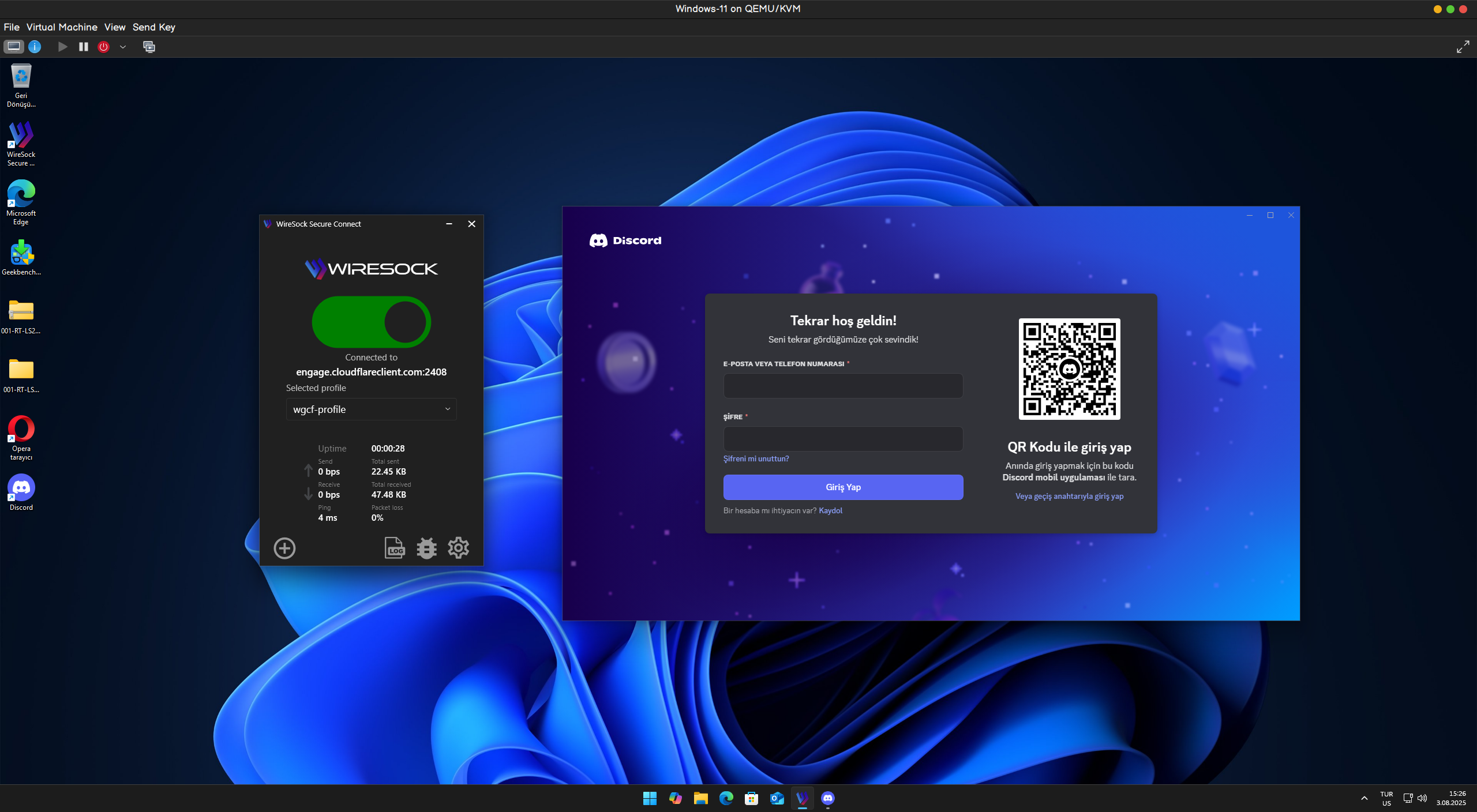Click the Total received value 47.48 KB

(x=389, y=495)
